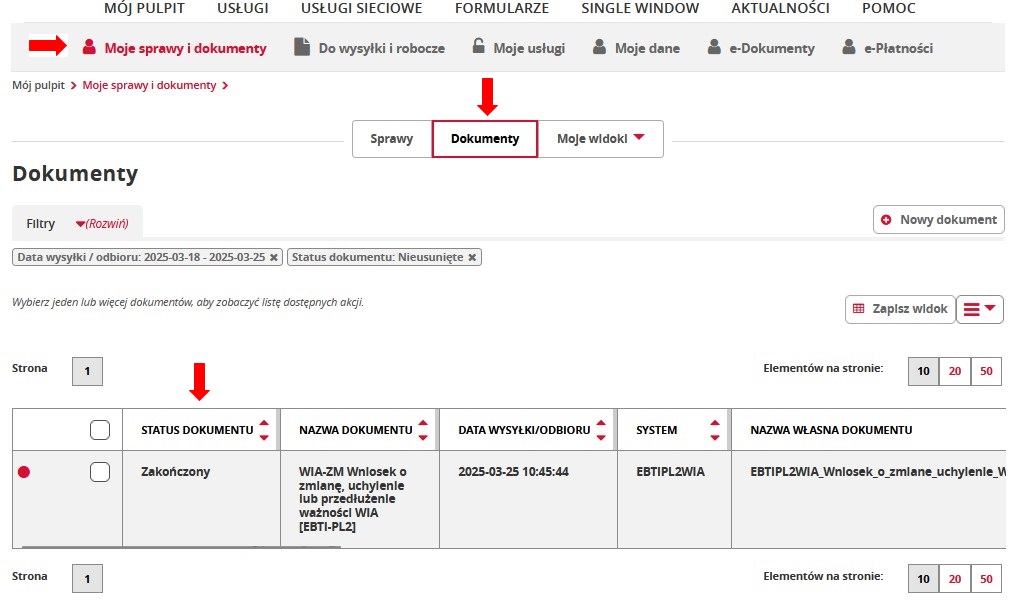Click the plus icon on "Nowy dokument"
The height and width of the screenshot is (602, 1018).
tap(886, 220)
